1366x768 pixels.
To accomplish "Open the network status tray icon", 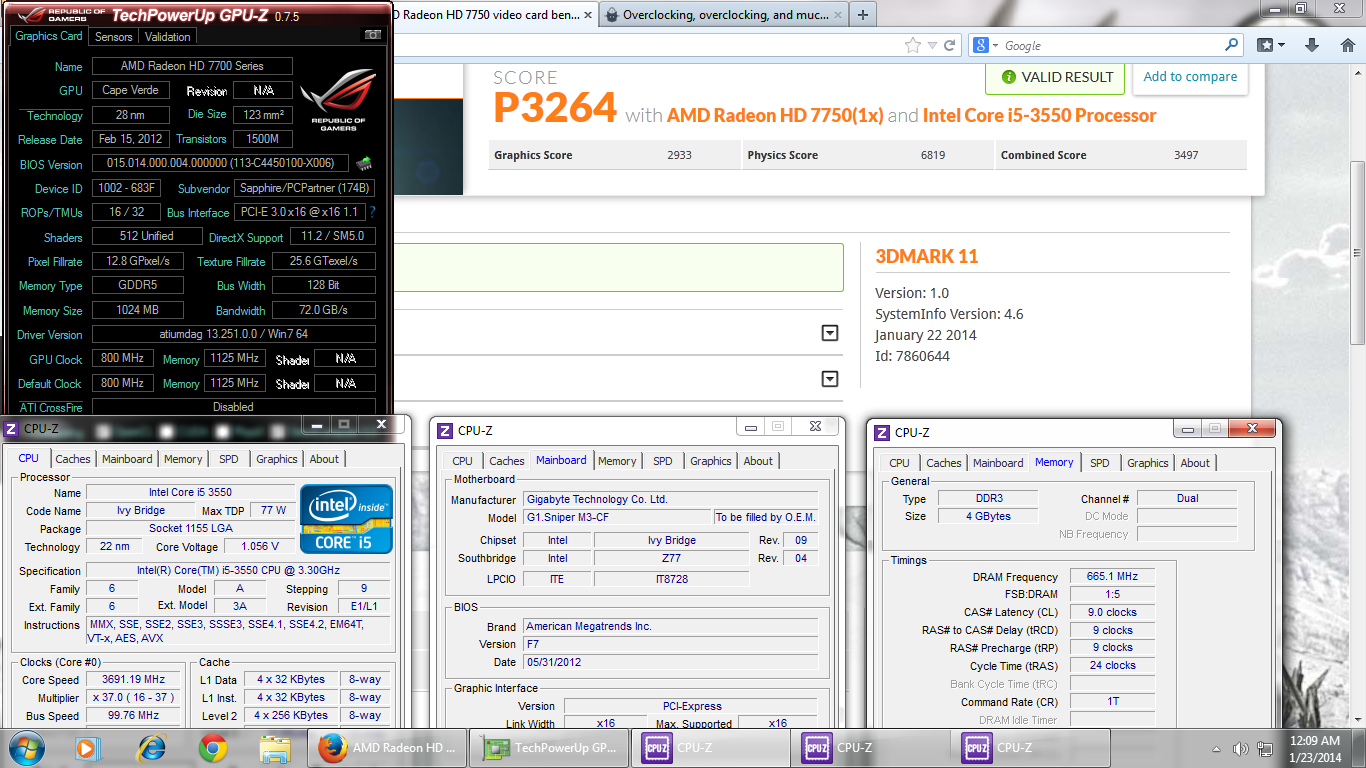I will [x=1266, y=748].
